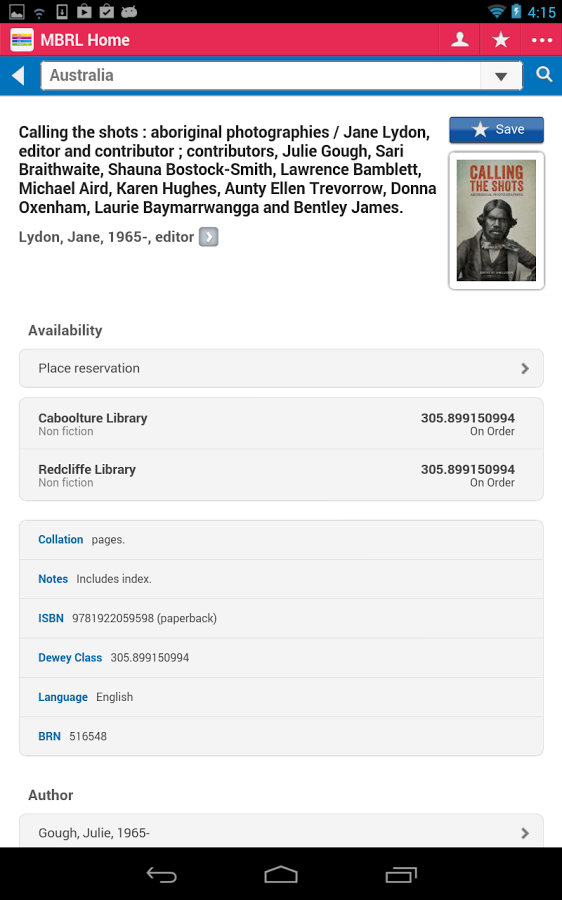Tap the ISBN label
This screenshot has width=562, height=900.
coord(51,618)
